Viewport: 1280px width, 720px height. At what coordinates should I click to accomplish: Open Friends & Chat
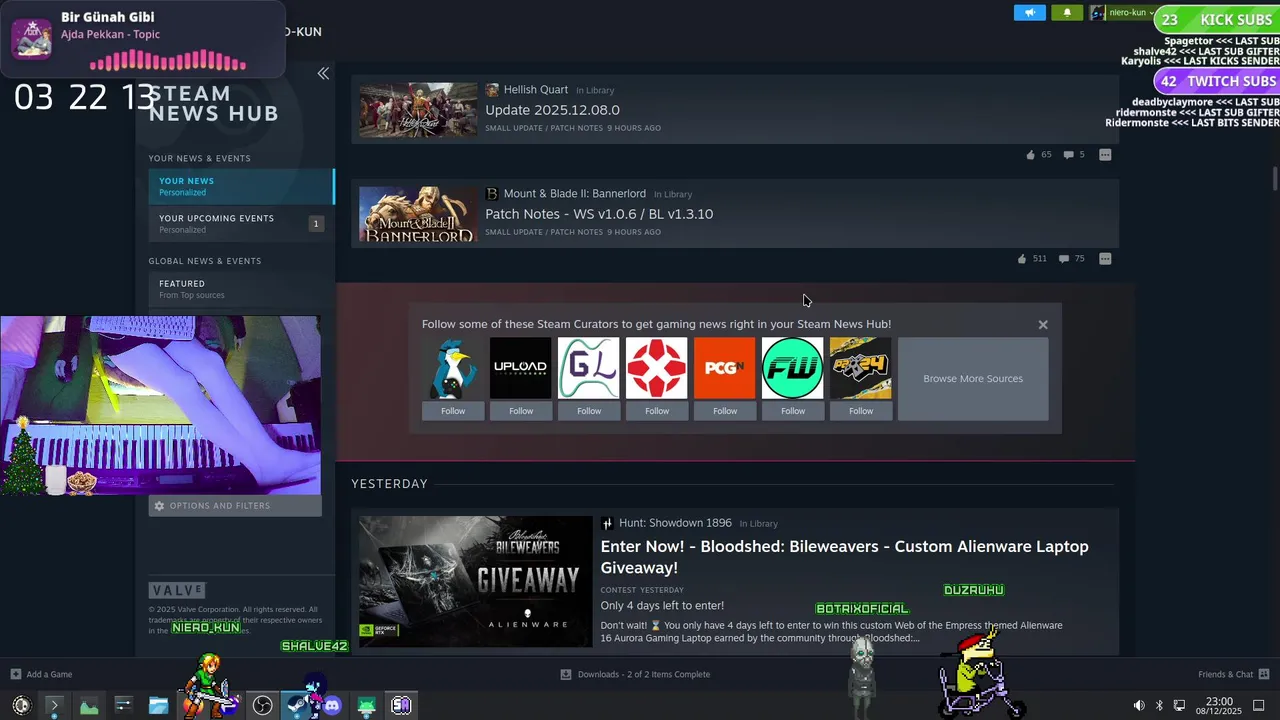(x=1234, y=674)
